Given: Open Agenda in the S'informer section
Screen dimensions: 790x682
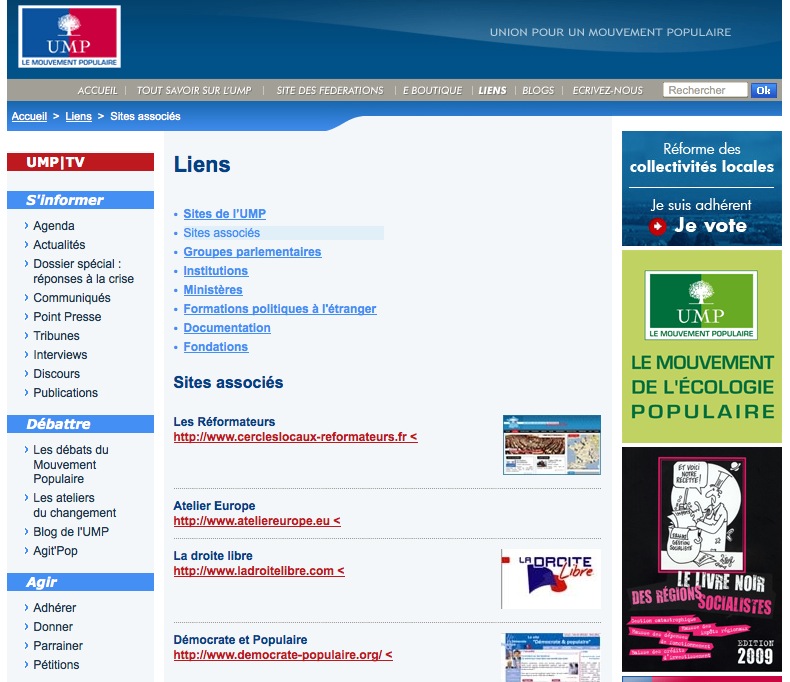Looking at the screenshot, I should 54,226.
